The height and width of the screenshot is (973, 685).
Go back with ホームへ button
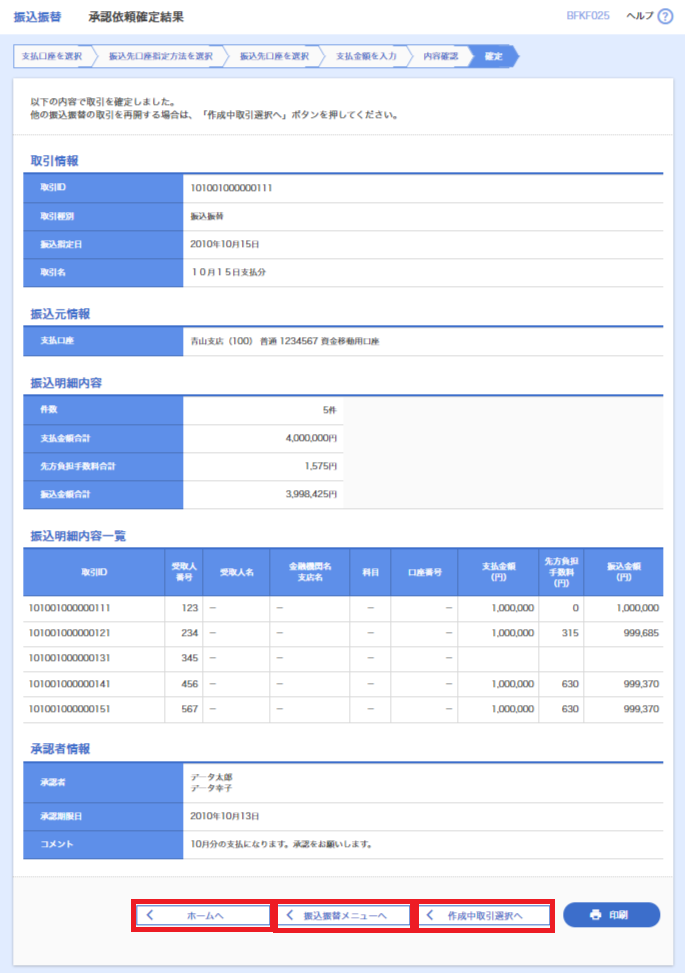click(x=204, y=915)
